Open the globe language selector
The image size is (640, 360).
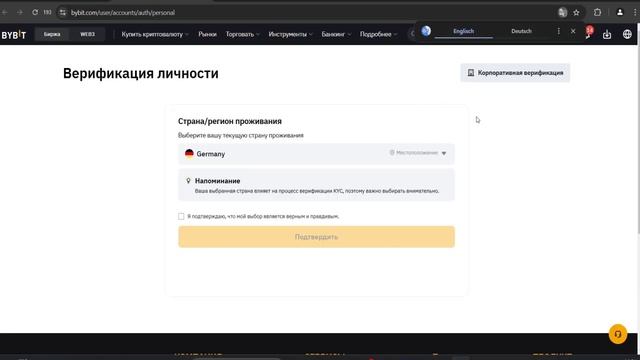coord(627,34)
